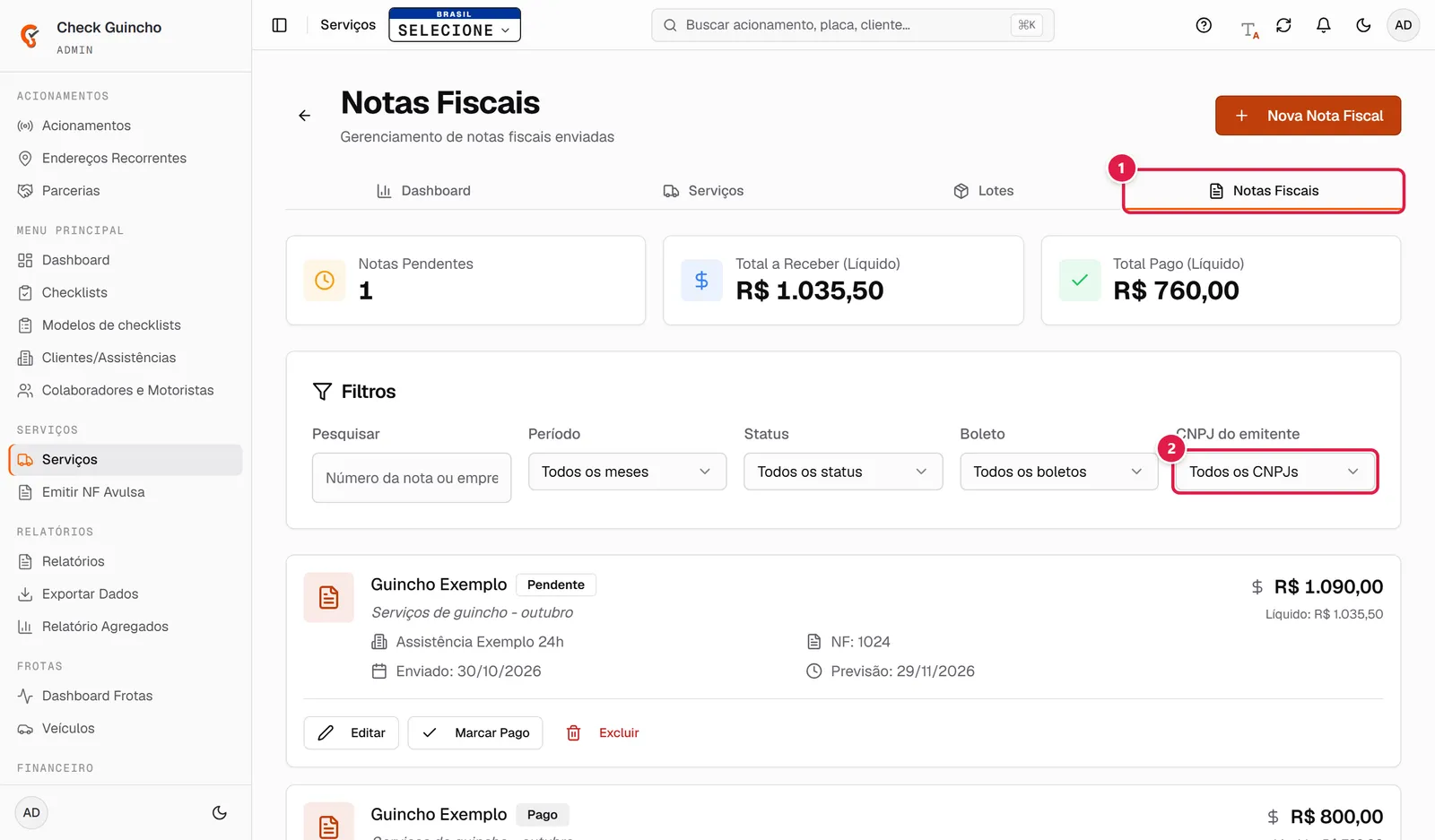Open Veículos in the sidebar

(126, 728)
